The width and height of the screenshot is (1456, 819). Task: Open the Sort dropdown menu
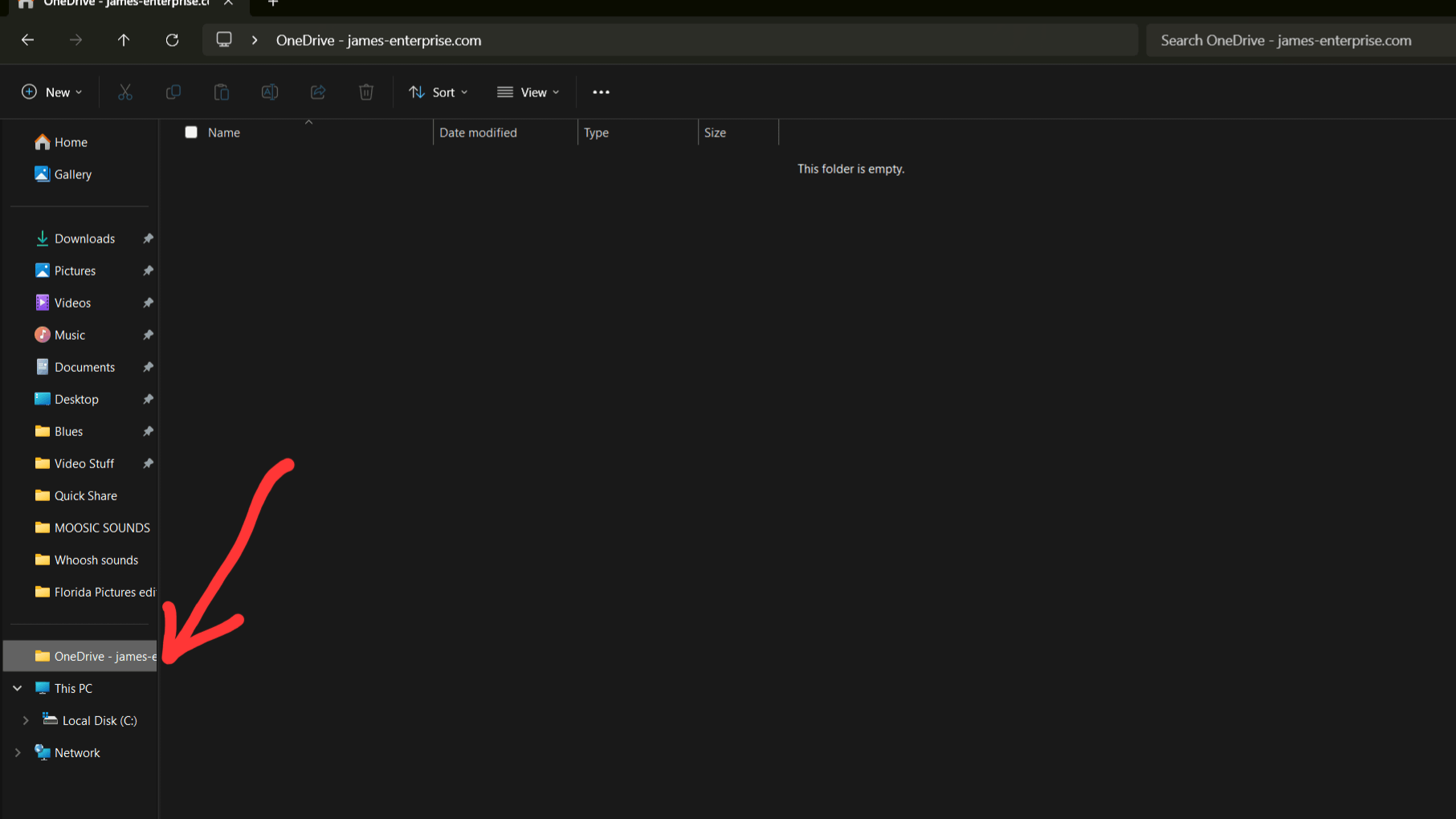click(438, 92)
